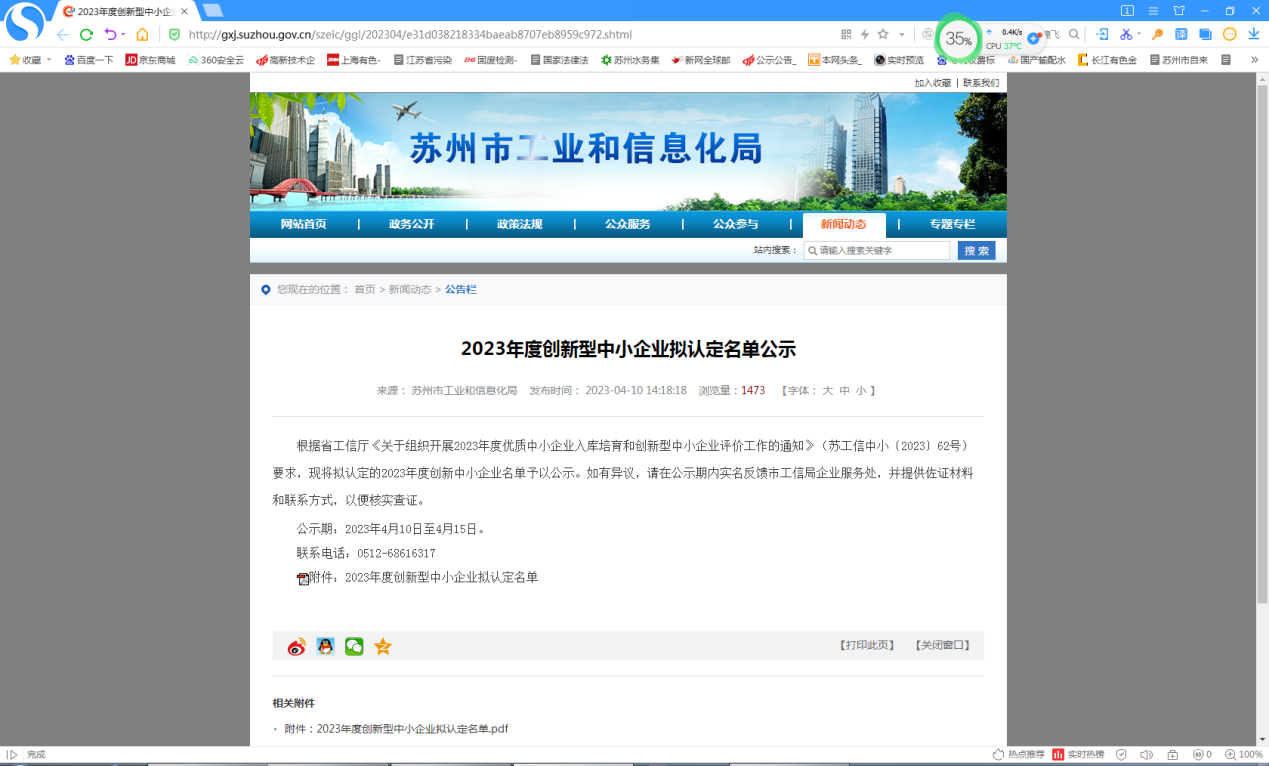Viewport: 1269px width, 766px height.
Task: Select large font size option 大
Action: coord(827,391)
